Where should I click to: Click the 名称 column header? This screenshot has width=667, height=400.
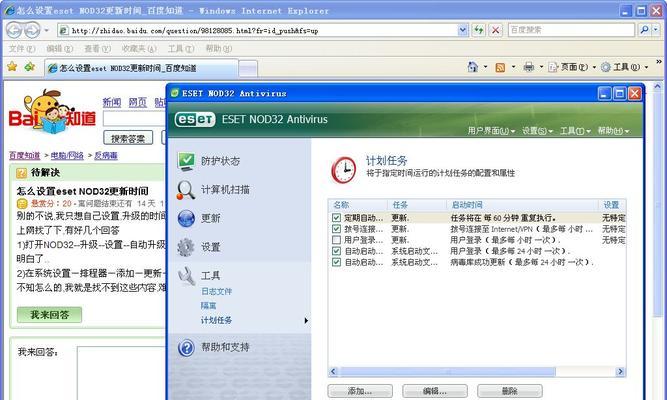point(358,205)
